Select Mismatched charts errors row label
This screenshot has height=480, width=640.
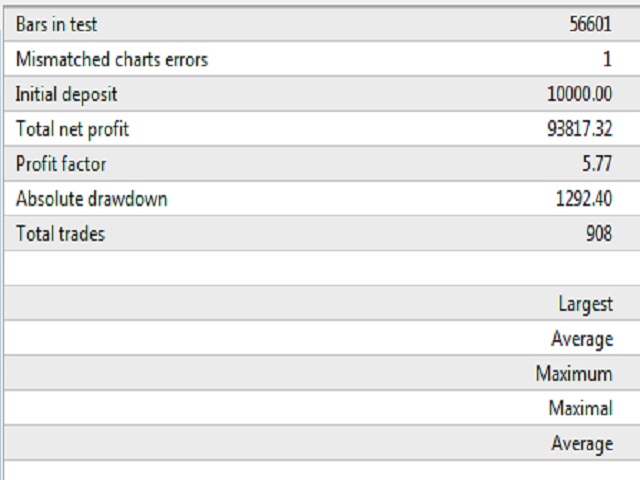click(112, 60)
